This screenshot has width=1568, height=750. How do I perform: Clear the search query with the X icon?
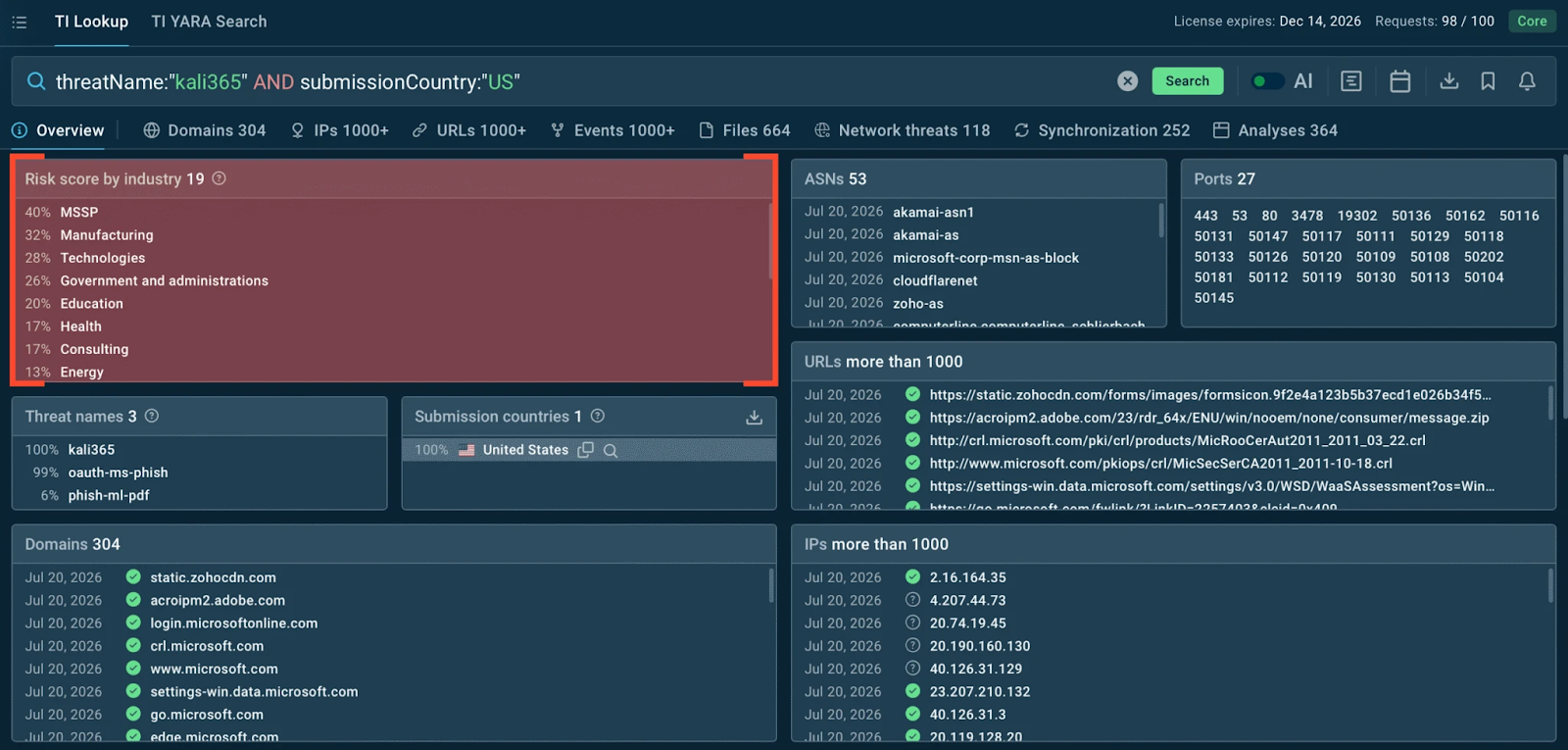pyautogui.click(x=1128, y=81)
